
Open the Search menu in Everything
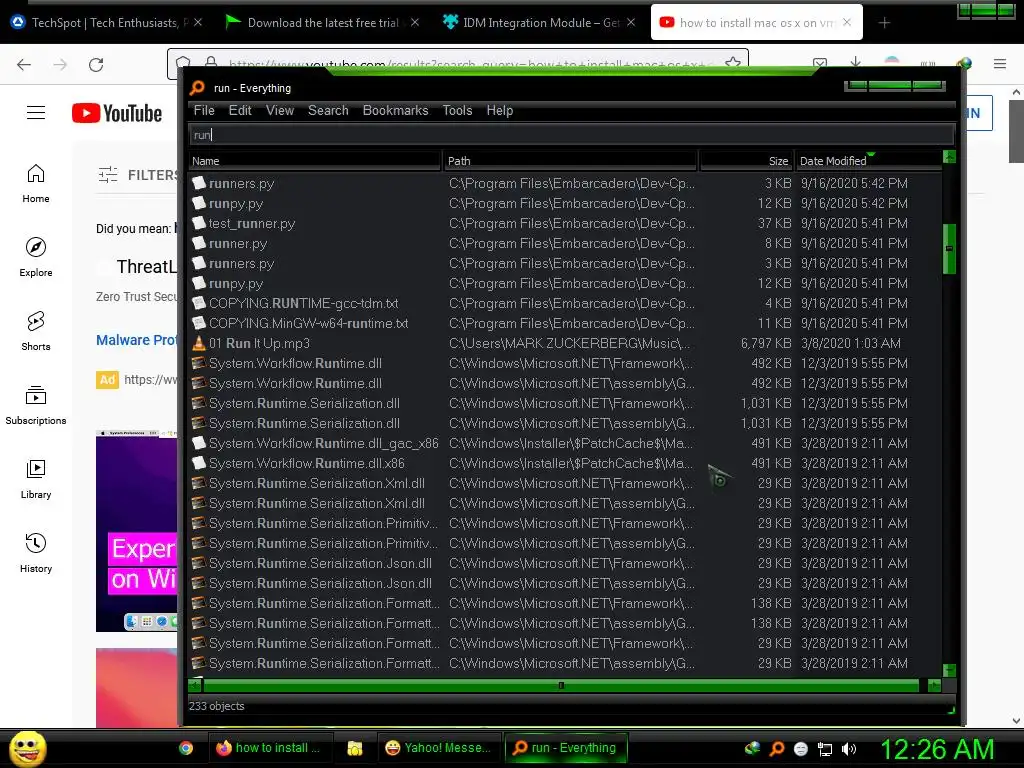(x=328, y=110)
